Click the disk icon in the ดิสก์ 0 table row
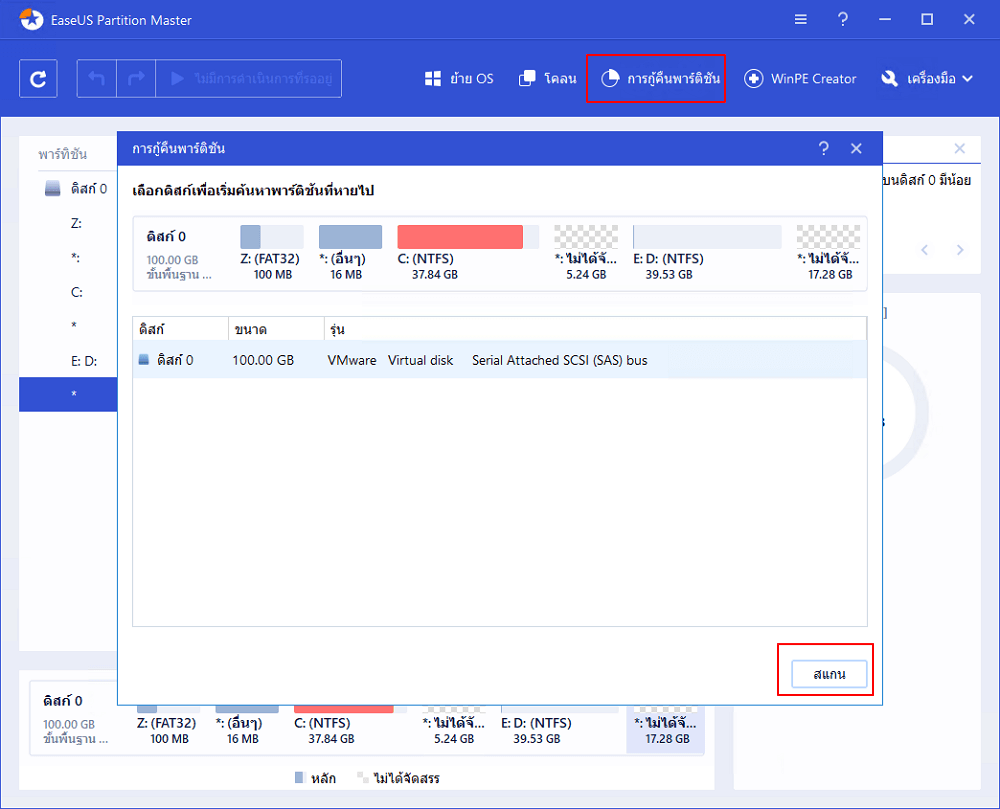Viewport: 1000px width, 809px height. click(x=143, y=360)
